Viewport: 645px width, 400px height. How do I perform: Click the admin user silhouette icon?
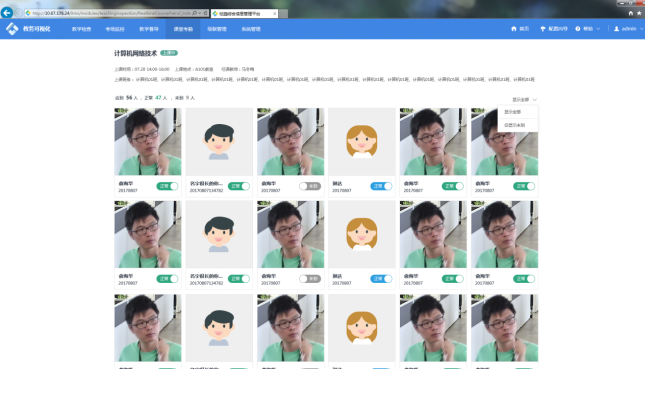(x=616, y=29)
